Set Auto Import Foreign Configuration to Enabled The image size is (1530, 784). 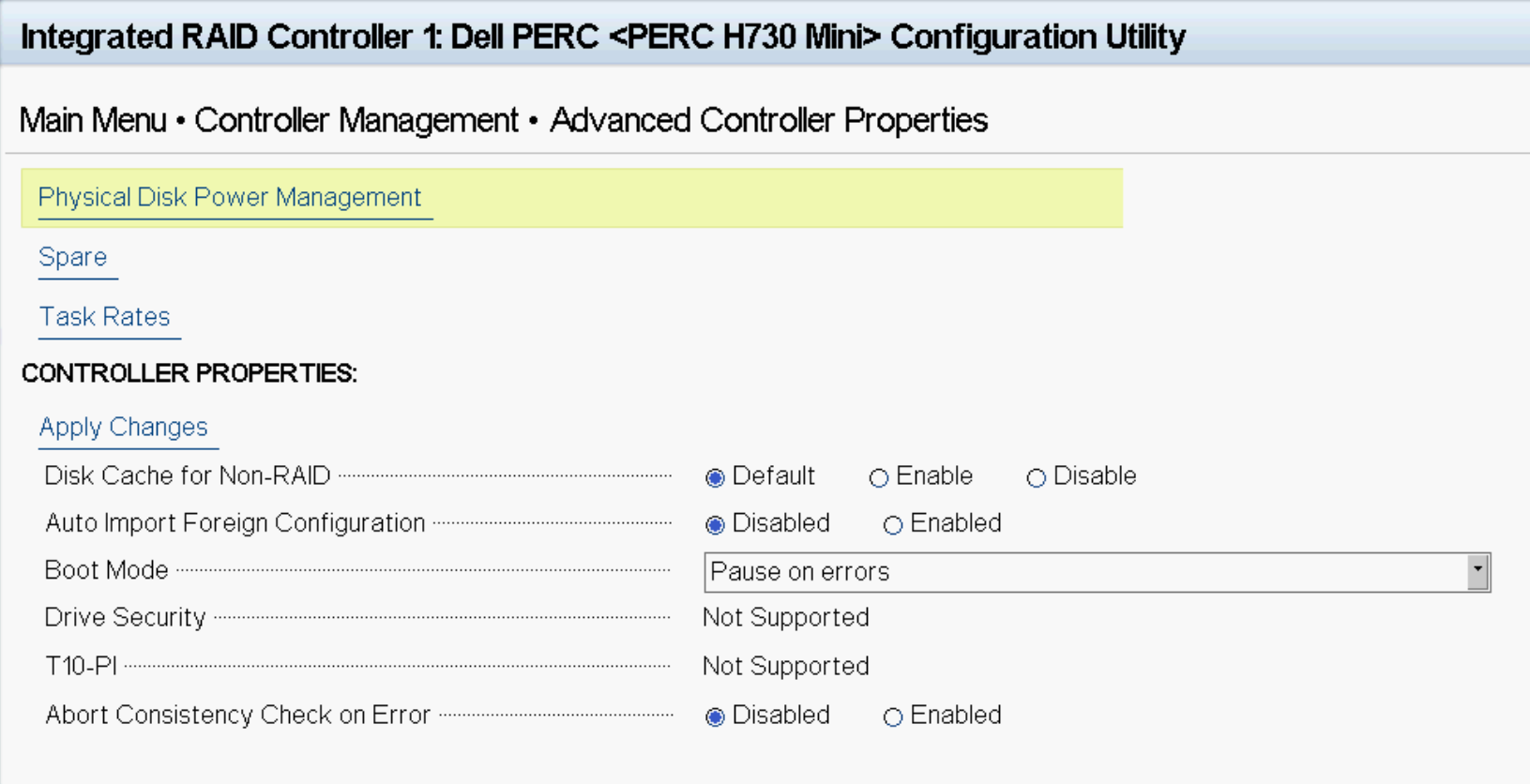coord(893,525)
